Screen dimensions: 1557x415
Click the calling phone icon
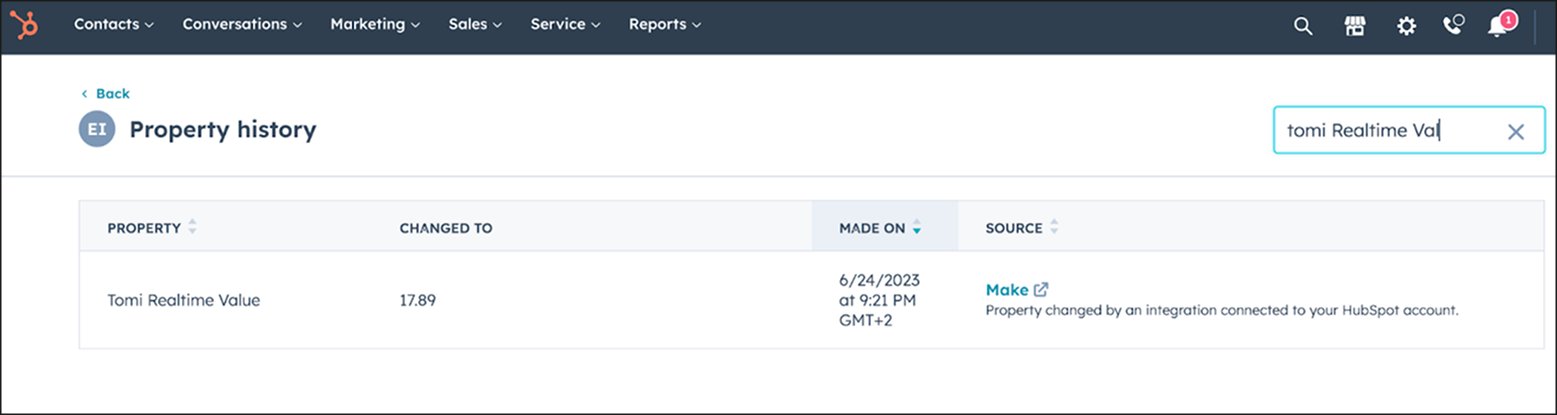coord(1453,25)
